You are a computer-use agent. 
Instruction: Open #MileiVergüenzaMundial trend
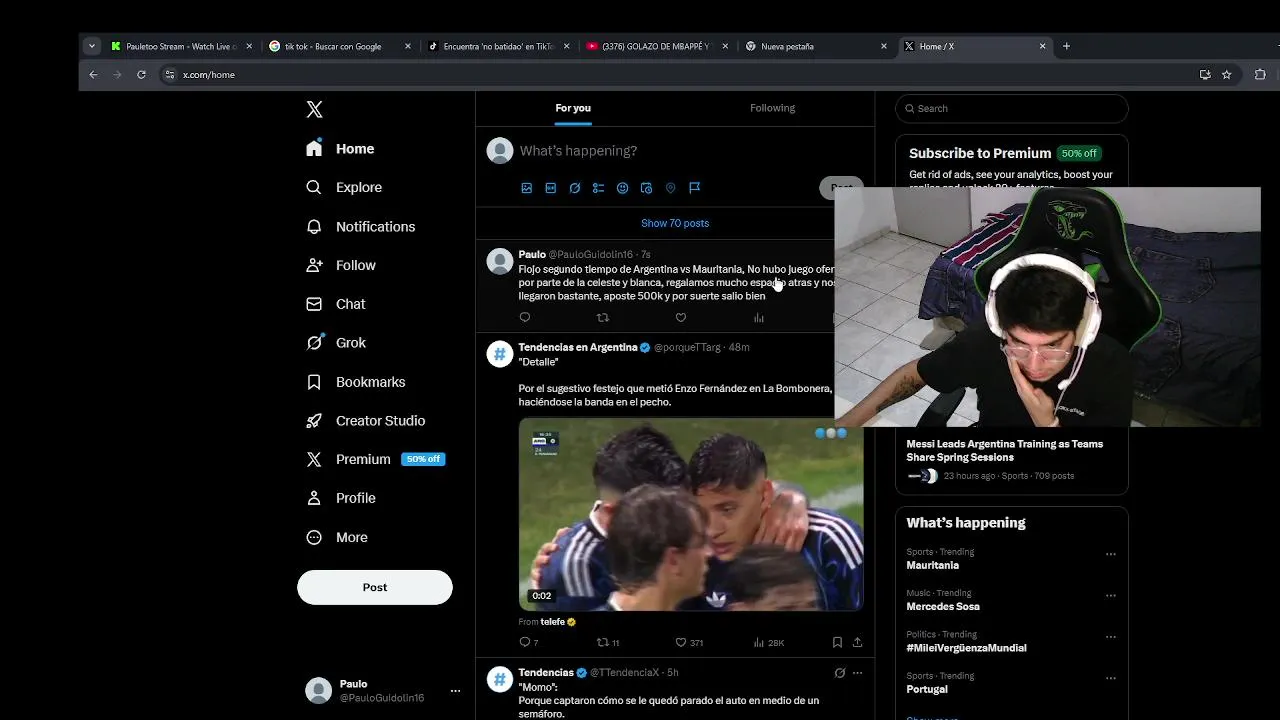[966, 648]
